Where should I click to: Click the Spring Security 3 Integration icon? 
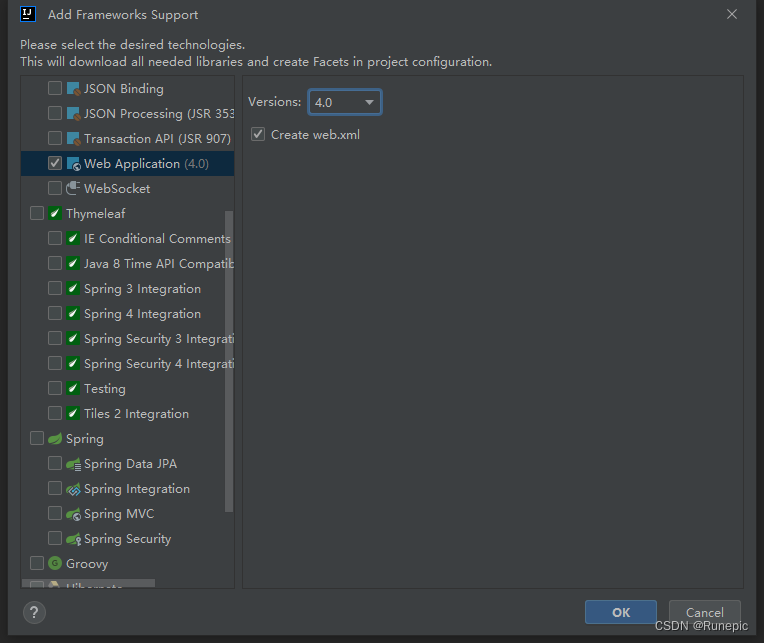click(x=73, y=339)
